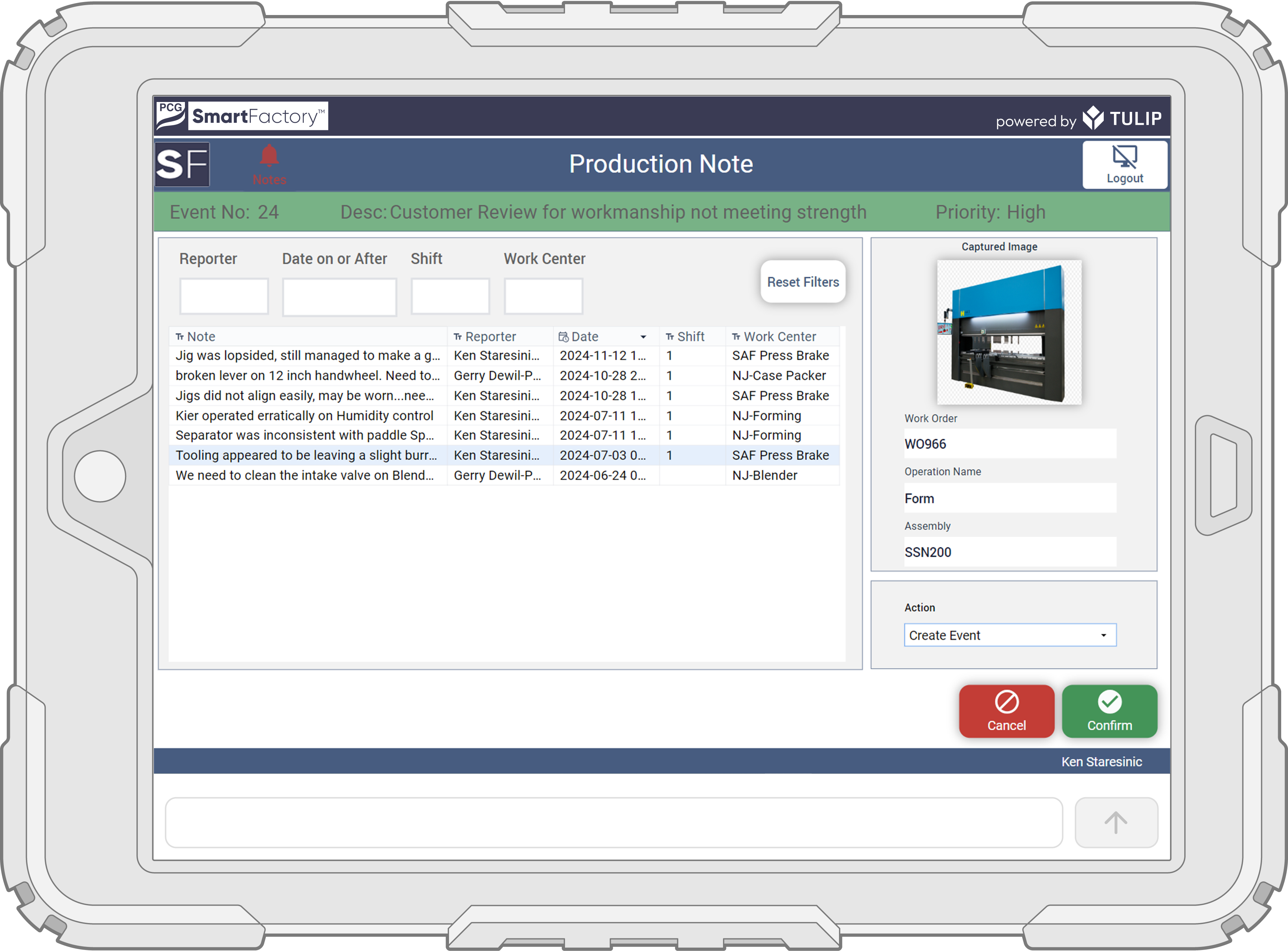Click the Note column header
The height and width of the screenshot is (951, 1288).
click(202, 337)
